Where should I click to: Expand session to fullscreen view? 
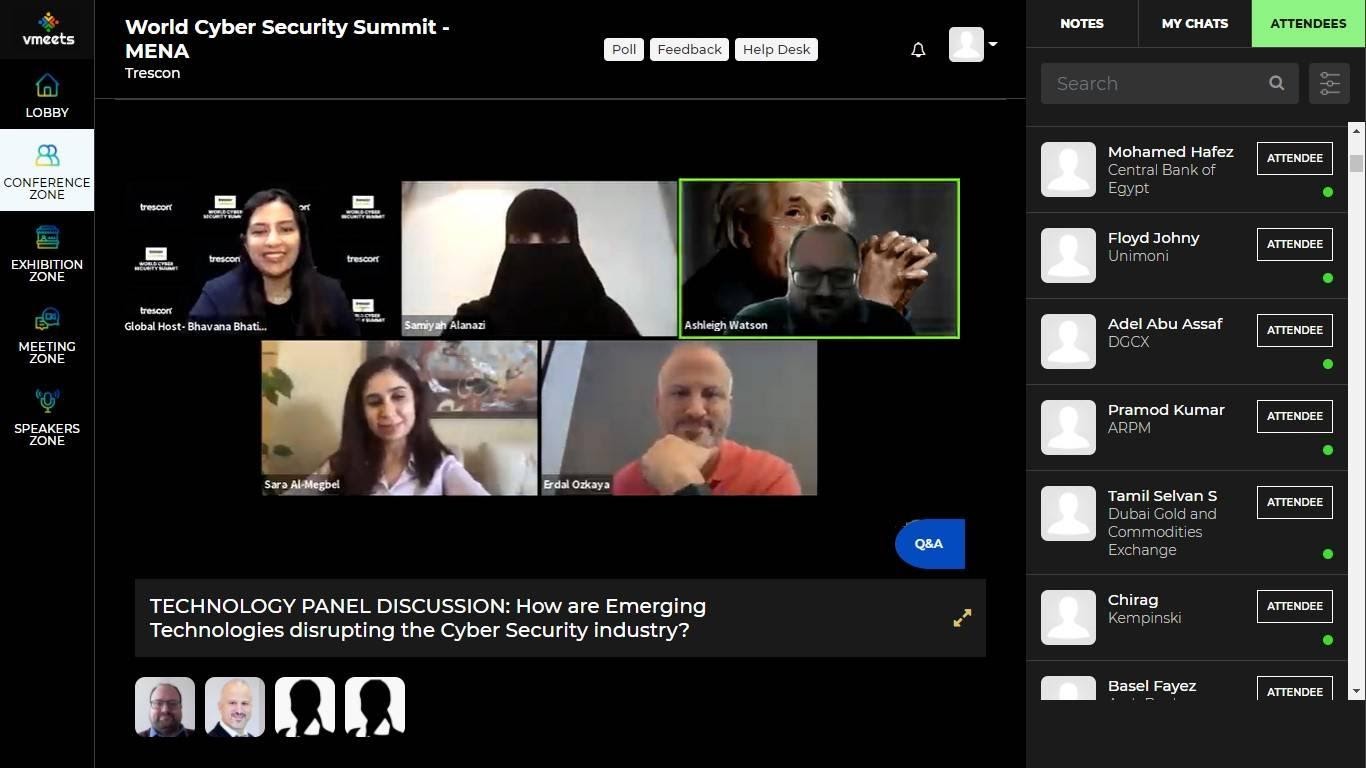coord(962,618)
